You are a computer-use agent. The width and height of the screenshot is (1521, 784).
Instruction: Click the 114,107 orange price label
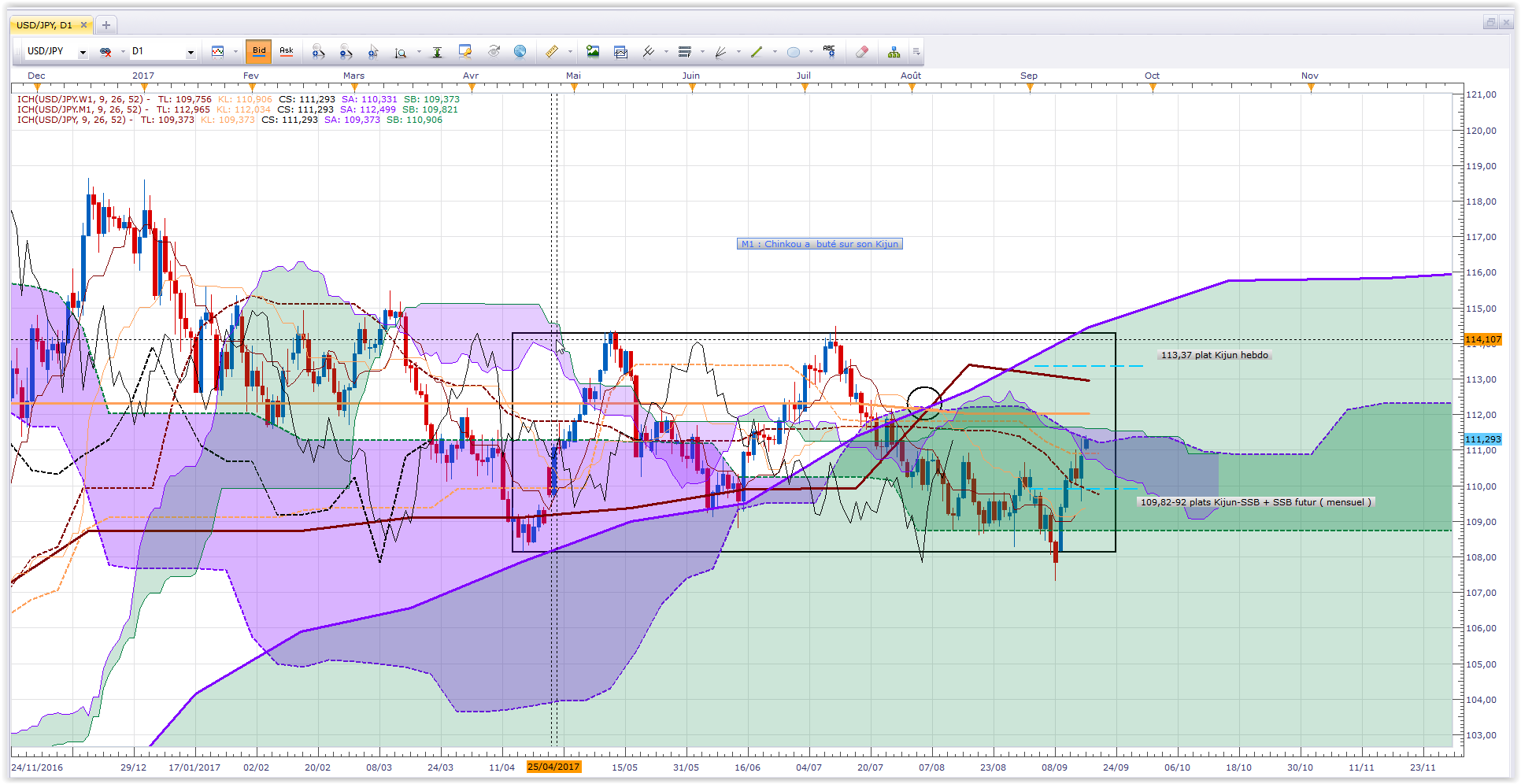coord(1482,339)
